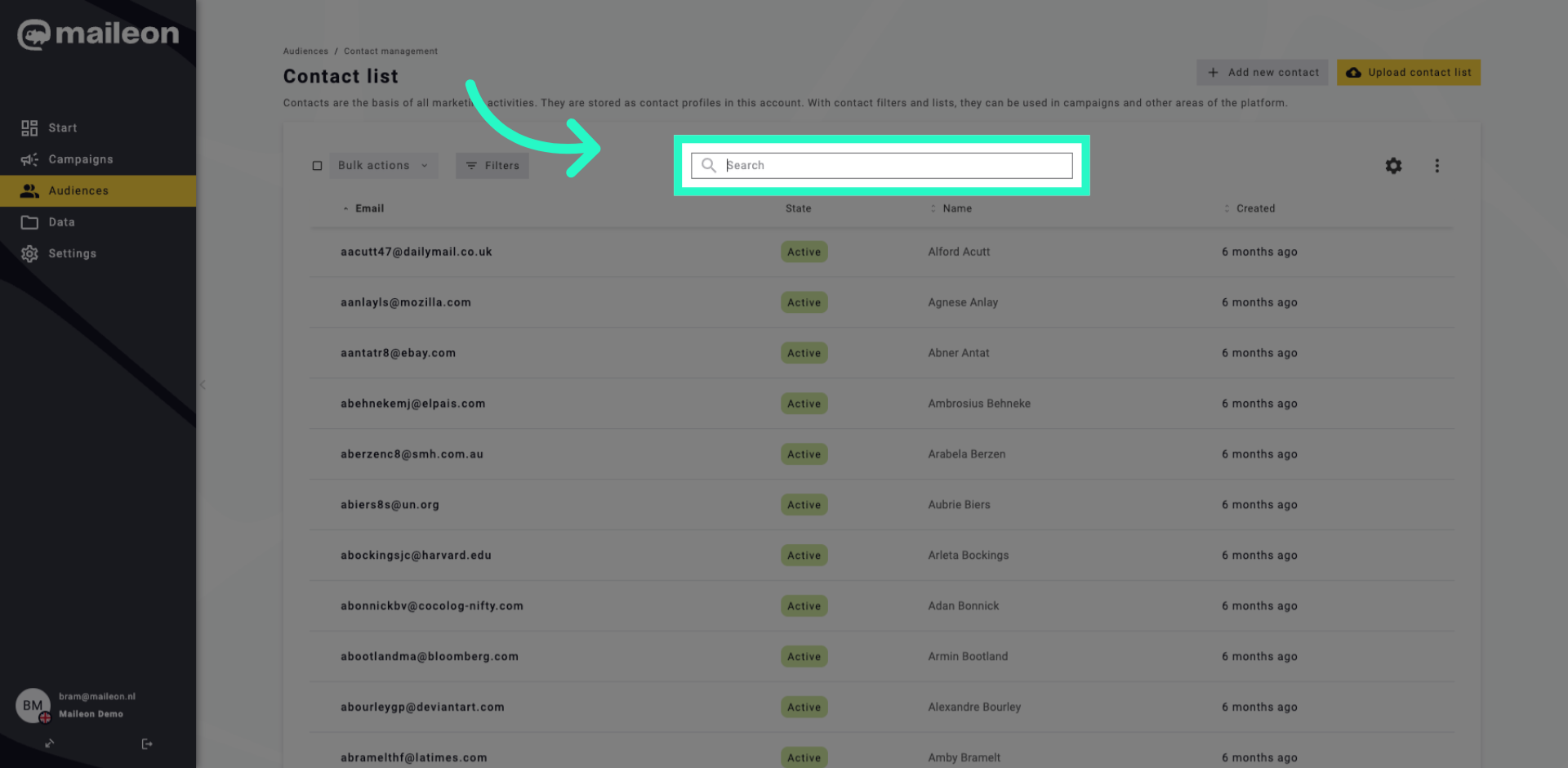Open the Data folder icon
Screen dimensions: 1568x768
29,221
